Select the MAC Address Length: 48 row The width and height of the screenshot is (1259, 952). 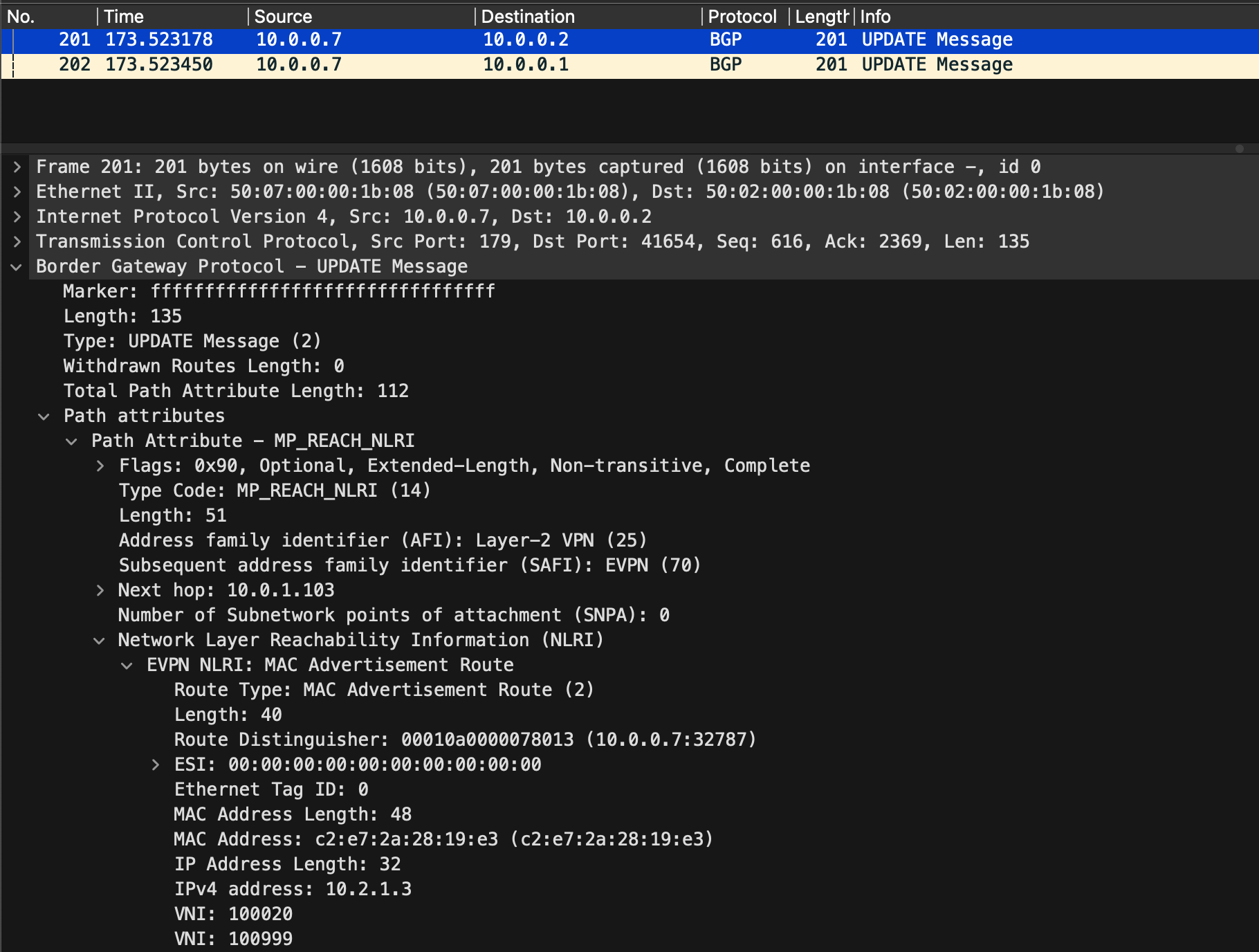[293, 814]
